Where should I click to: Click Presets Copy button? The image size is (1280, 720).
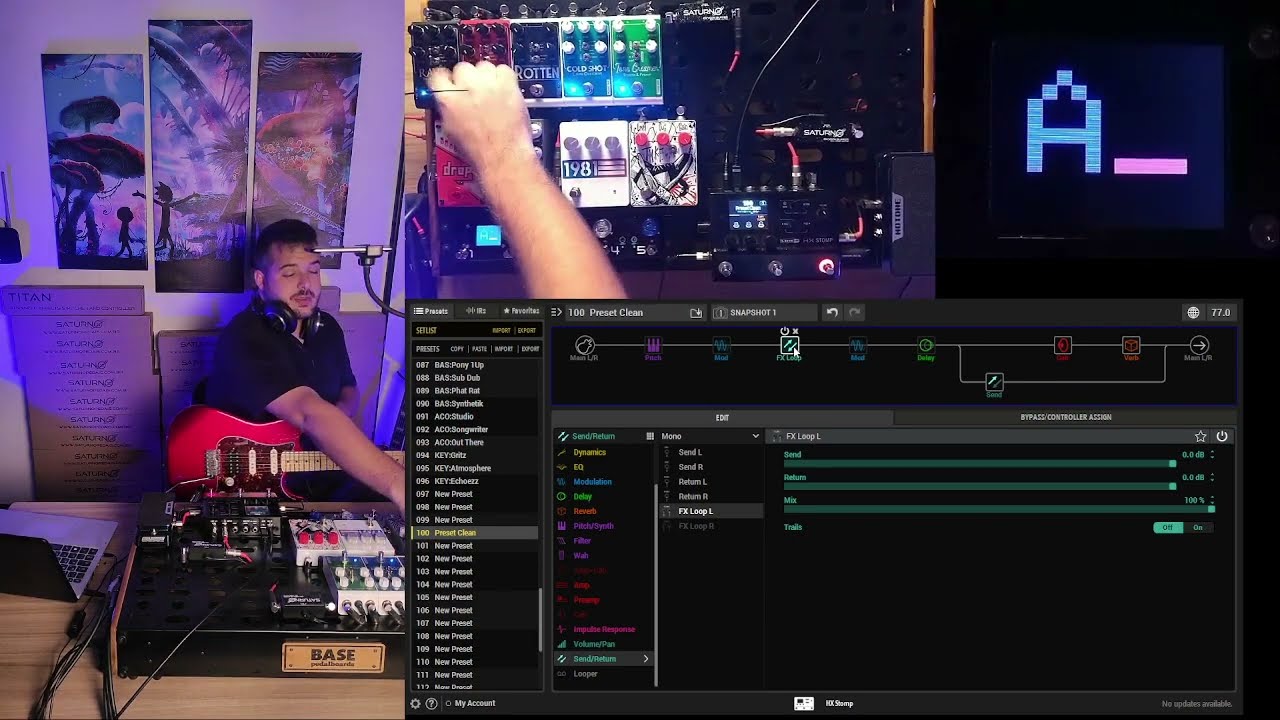(457, 349)
